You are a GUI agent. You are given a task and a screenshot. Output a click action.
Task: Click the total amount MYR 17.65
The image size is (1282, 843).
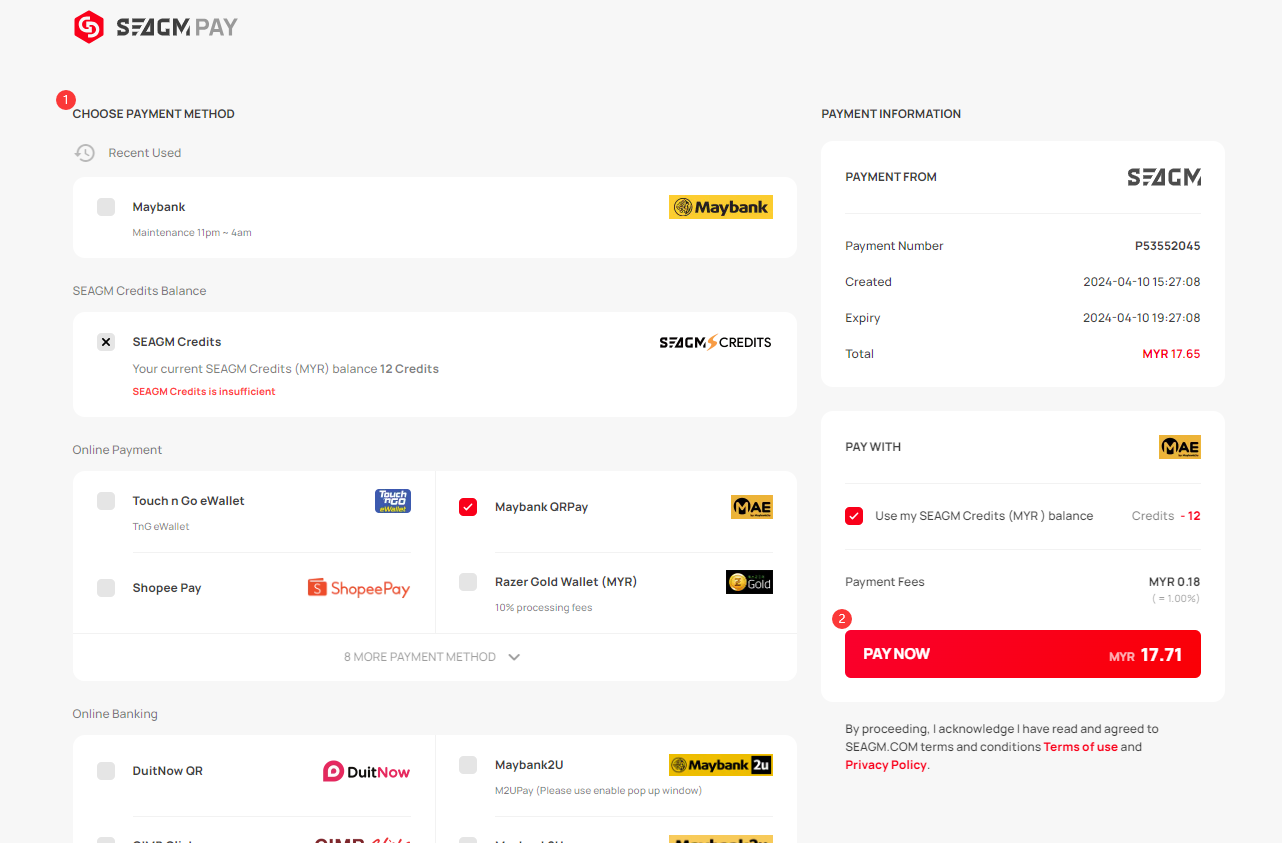[x=1171, y=354]
